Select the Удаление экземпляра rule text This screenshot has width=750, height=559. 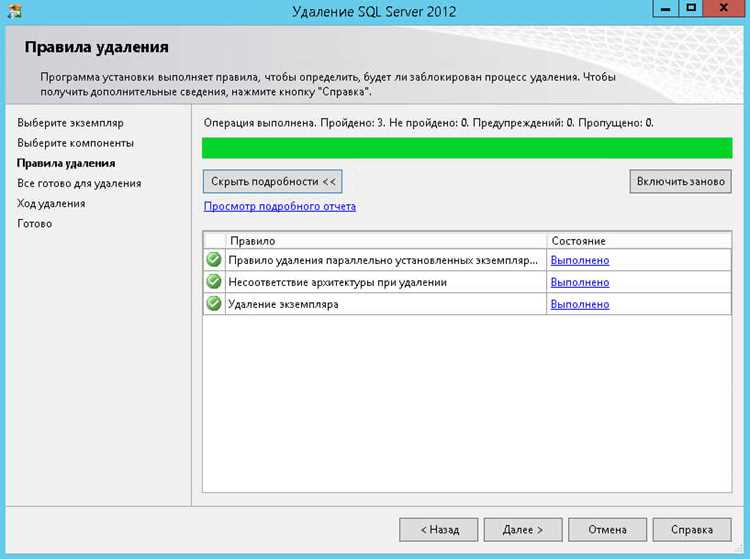[283, 304]
